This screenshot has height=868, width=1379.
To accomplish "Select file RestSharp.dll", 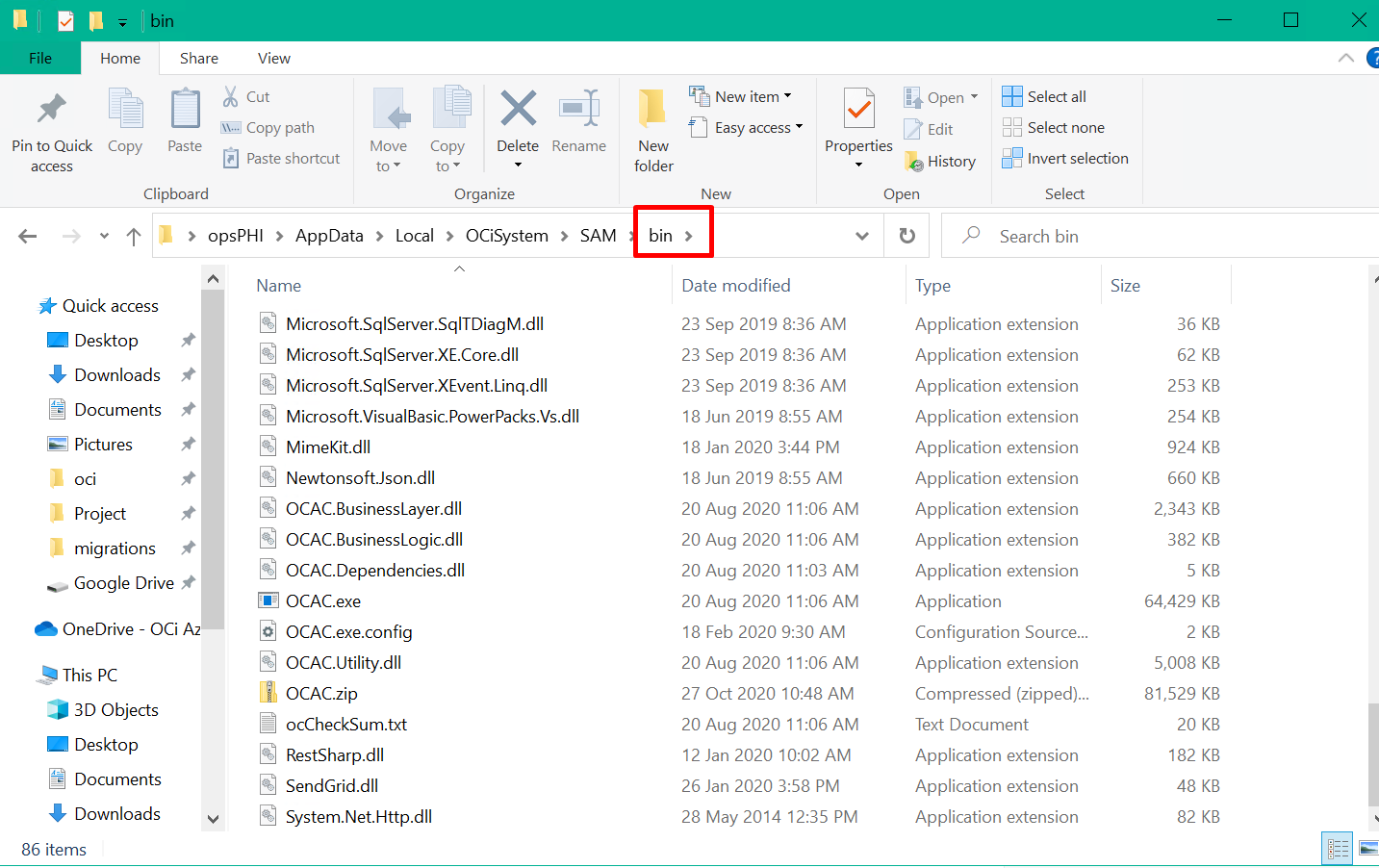I will click(x=335, y=754).
